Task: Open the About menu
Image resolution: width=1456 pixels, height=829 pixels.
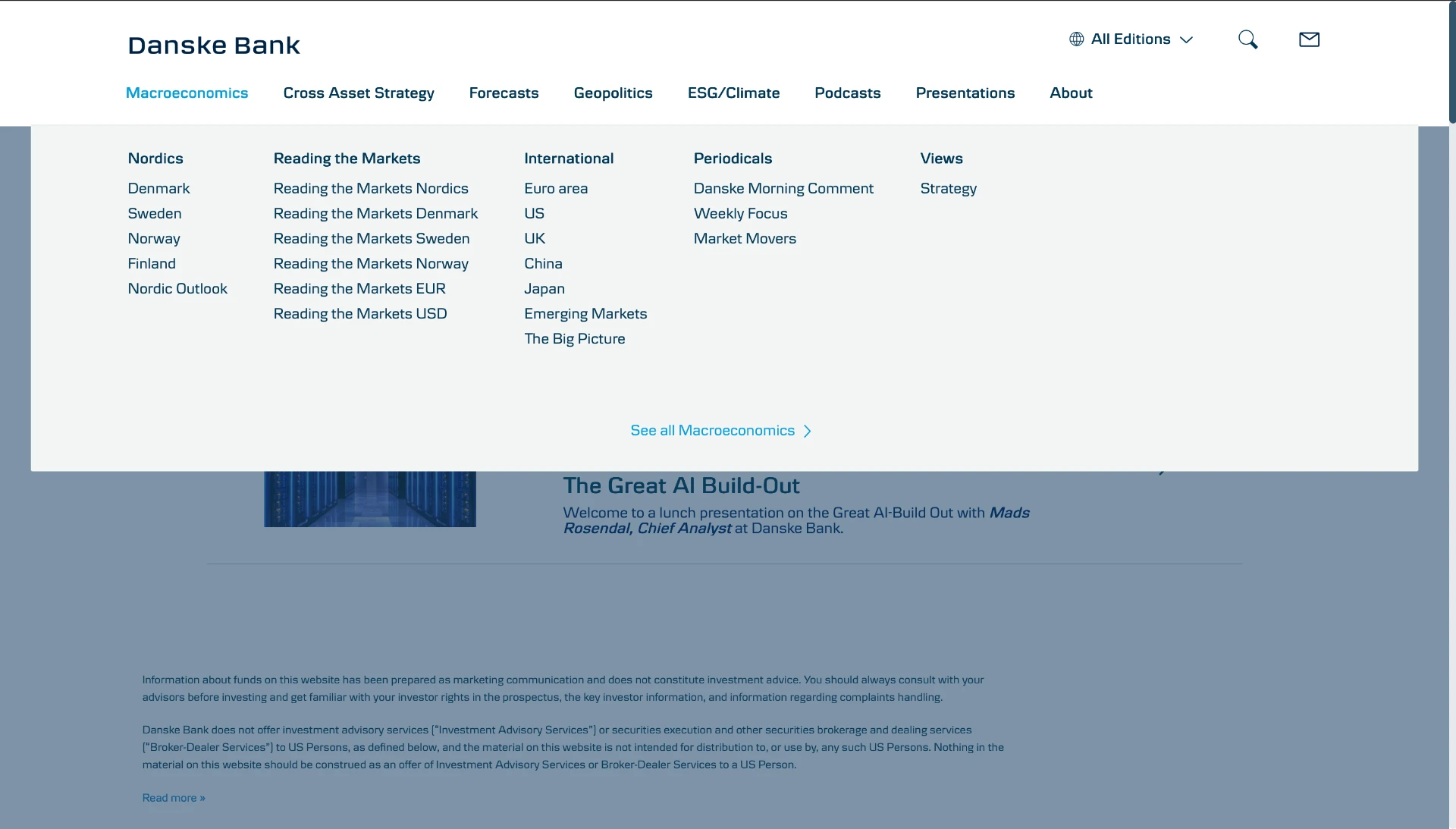Action: (x=1071, y=93)
